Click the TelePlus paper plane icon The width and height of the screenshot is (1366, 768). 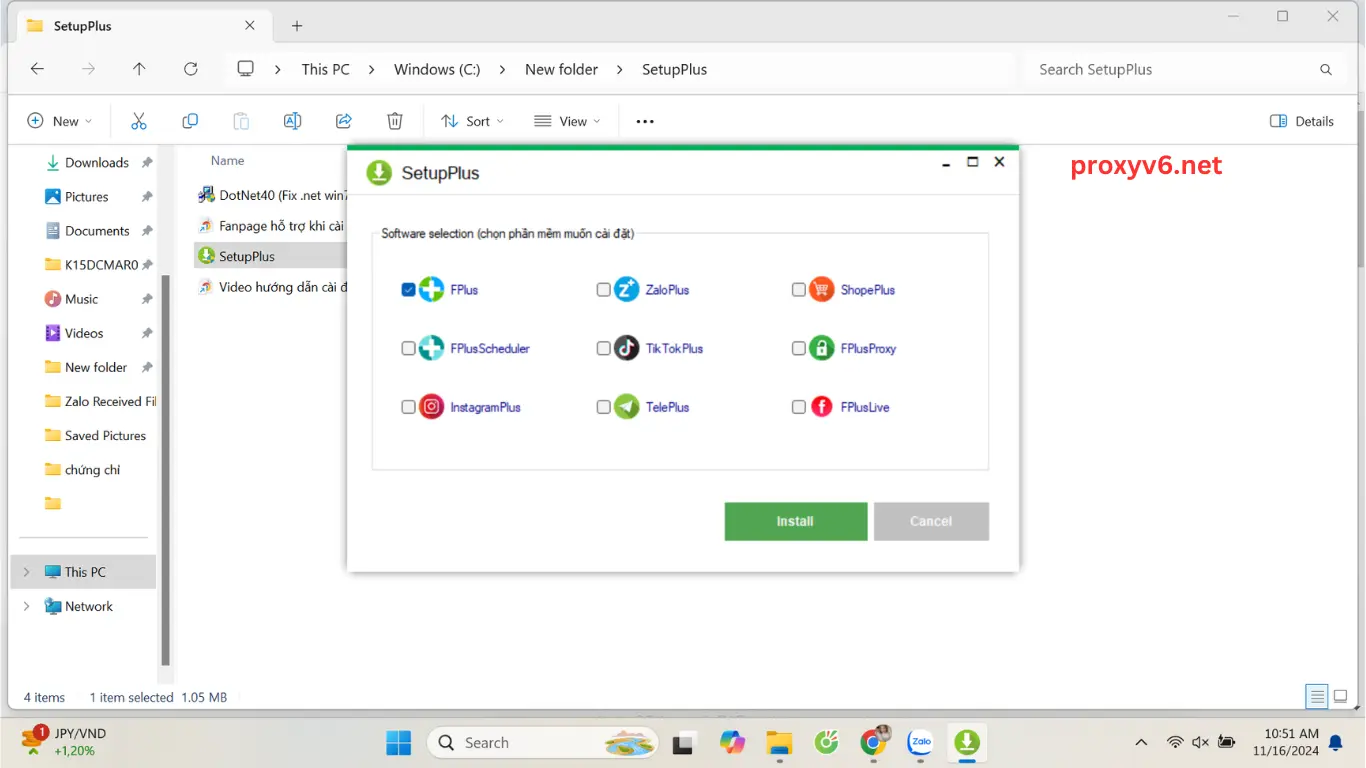pyautogui.click(x=626, y=407)
